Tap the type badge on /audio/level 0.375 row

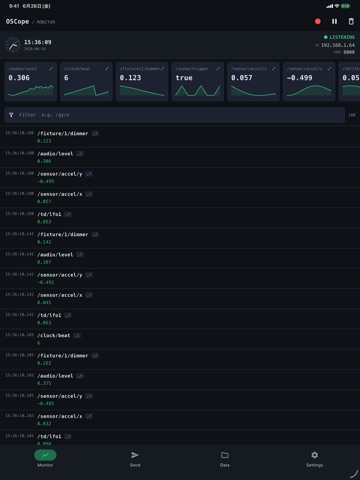pyautogui.click(x=80, y=376)
